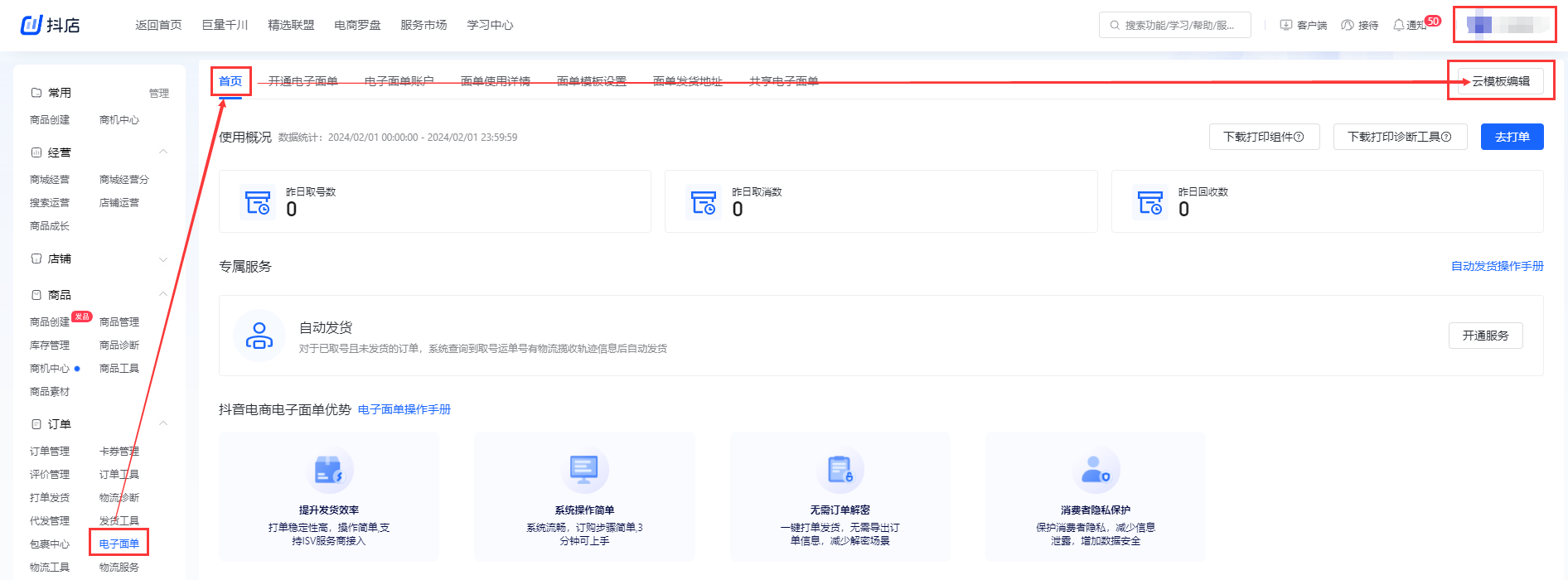The width and height of the screenshot is (1568, 580).
Task: Click the 消费者隐私保护 icon
Action: point(1096,470)
